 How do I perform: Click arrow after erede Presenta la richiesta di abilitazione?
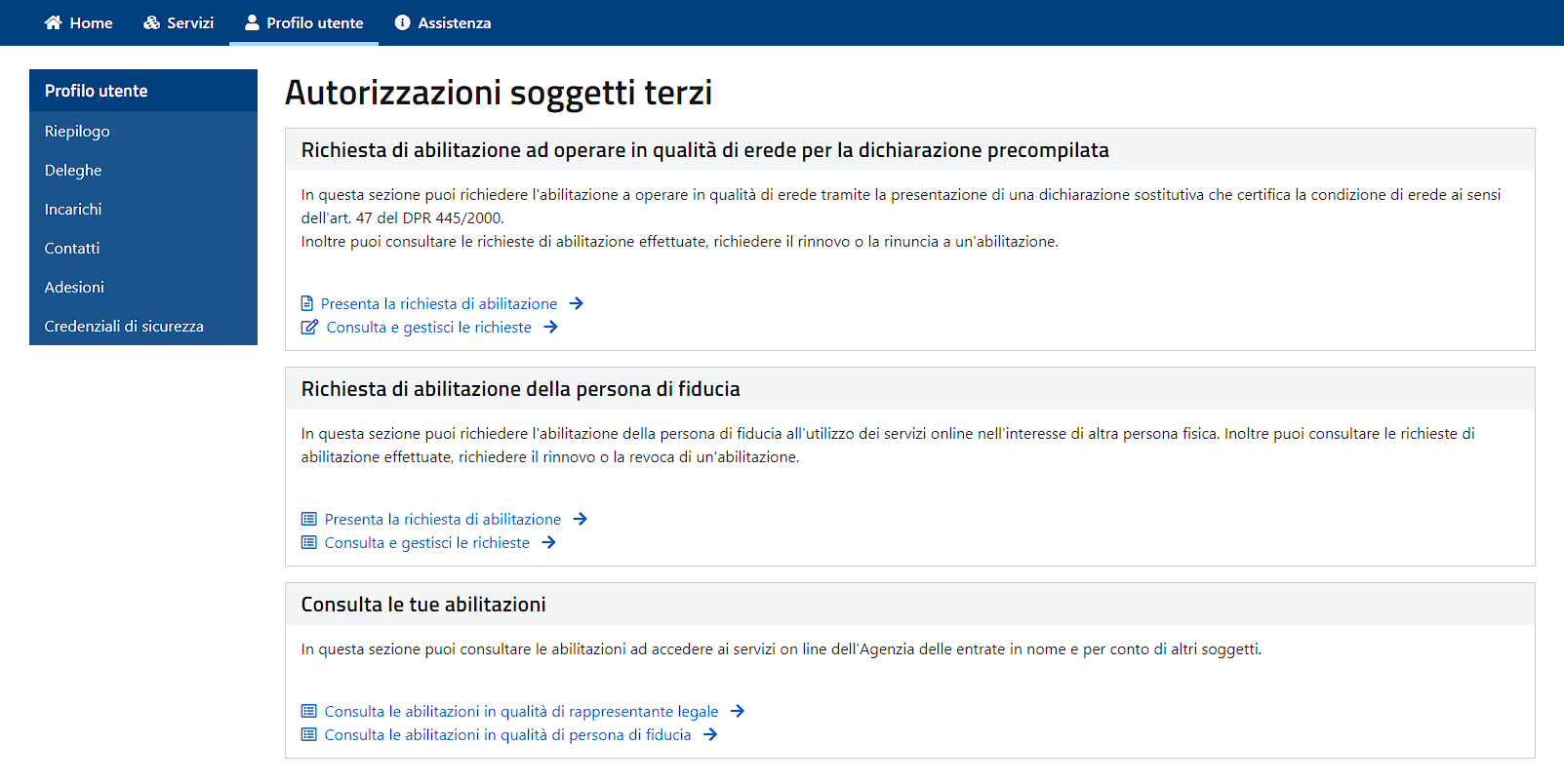pyautogui.click(x=577, y=303)
